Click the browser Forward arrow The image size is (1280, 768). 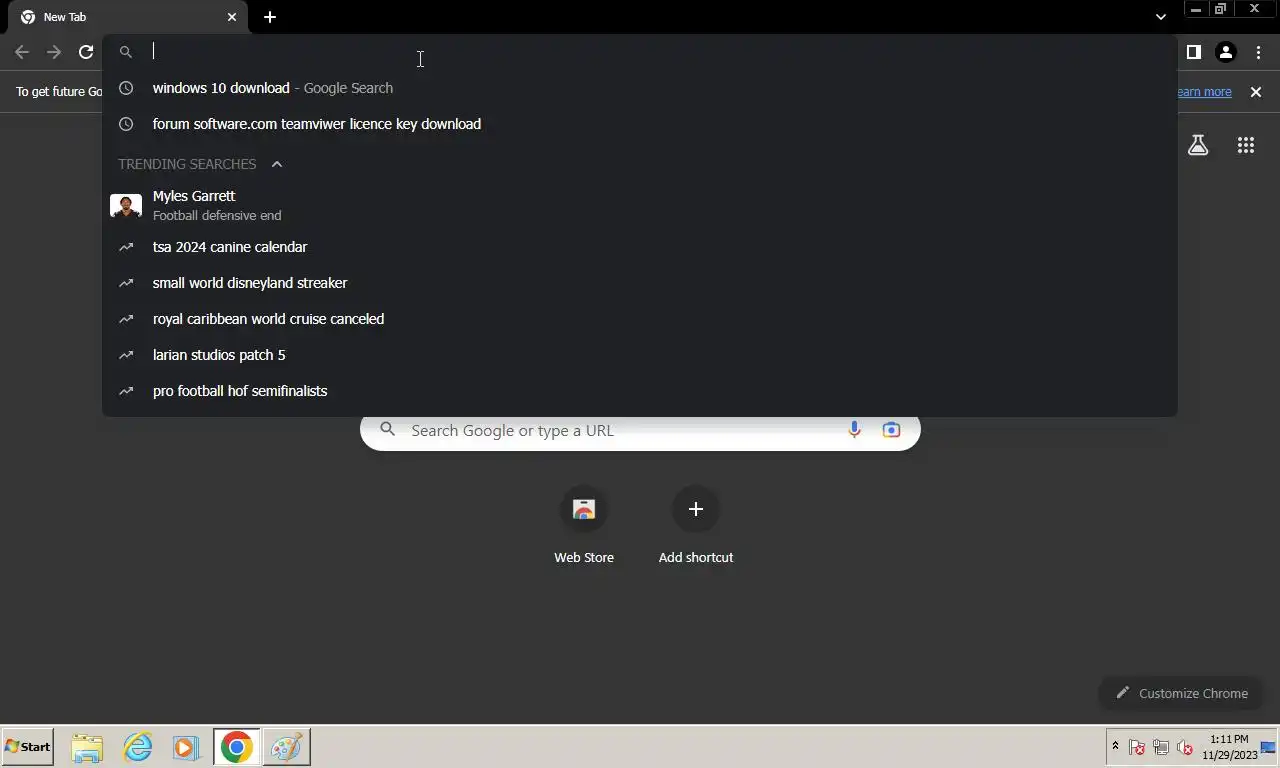tap(54, 52)
